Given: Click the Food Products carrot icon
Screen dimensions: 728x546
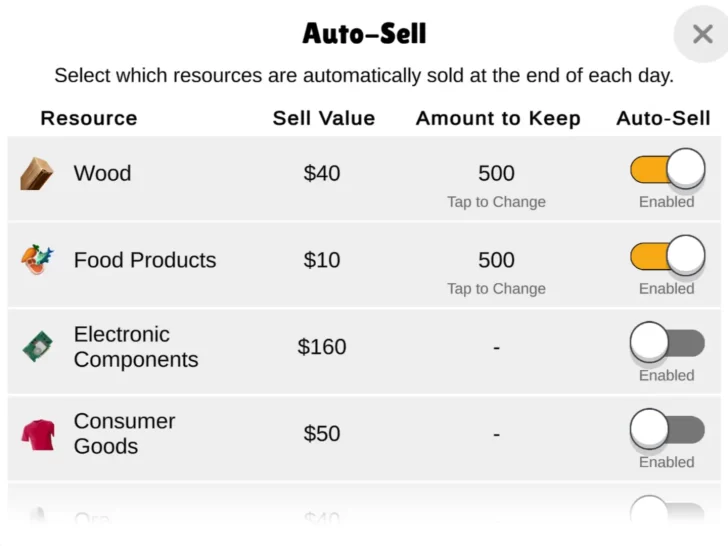Looking at the screenshot, I should pos(37,260).
